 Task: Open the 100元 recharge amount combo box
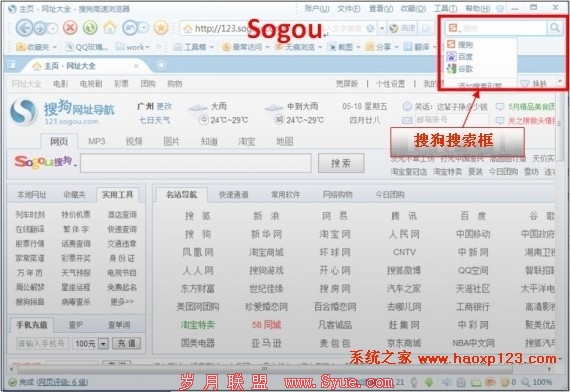(91, 343)
